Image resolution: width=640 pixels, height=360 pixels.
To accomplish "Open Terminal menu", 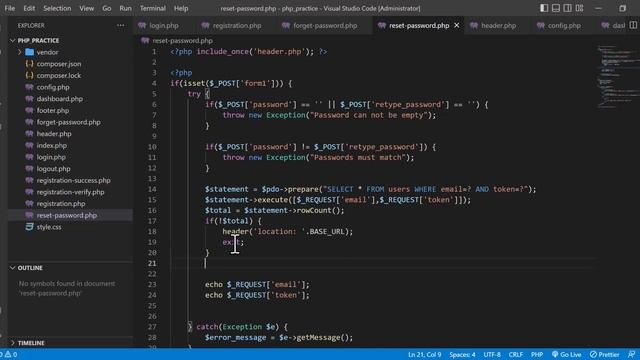I will pos(153,8).
